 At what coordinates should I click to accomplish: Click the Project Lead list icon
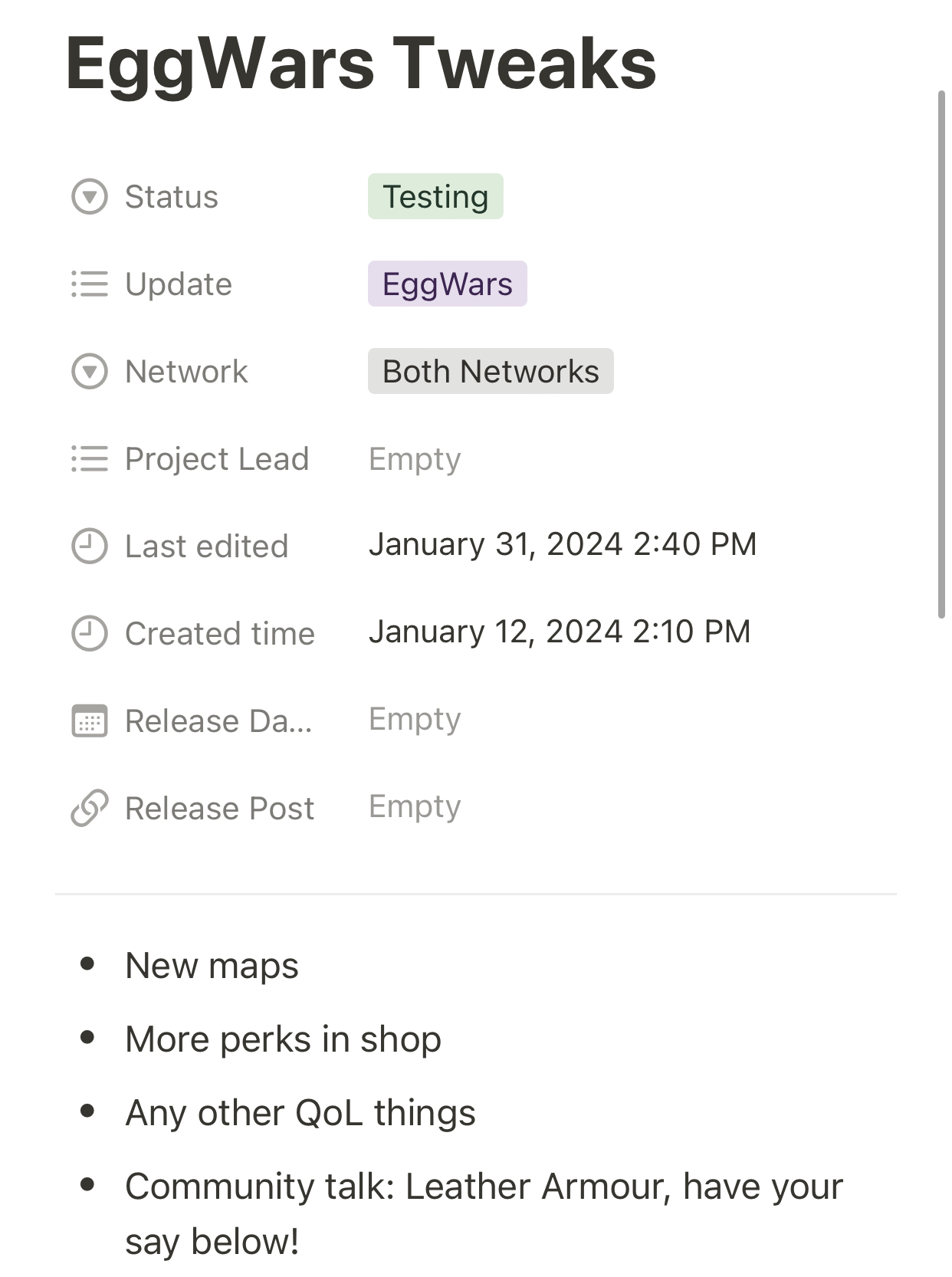(90, 459)
